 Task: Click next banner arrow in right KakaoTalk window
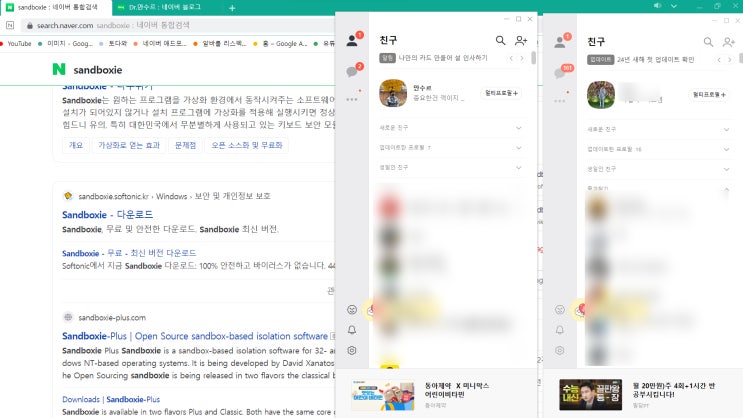click(x=730, y=60)
